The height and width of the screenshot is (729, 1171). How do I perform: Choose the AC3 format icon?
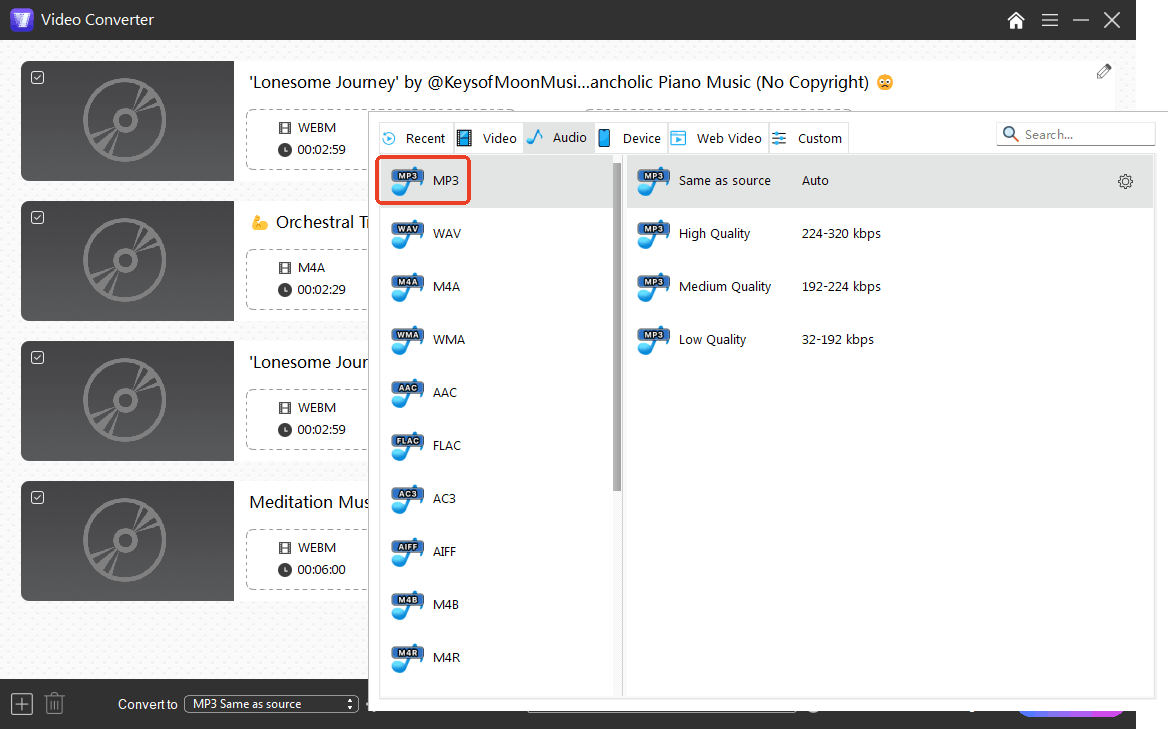point(407,500)
